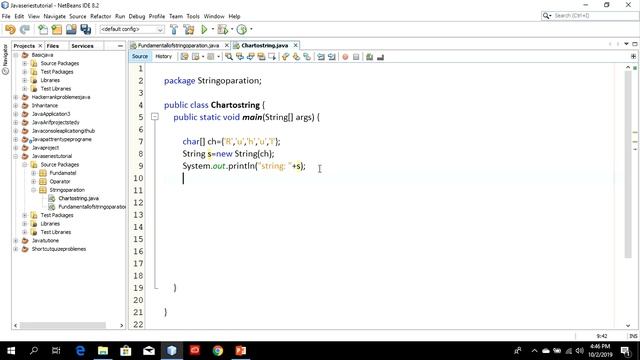
Task: Expand the Basicjava Source Packages node
Action: [24, 63]
